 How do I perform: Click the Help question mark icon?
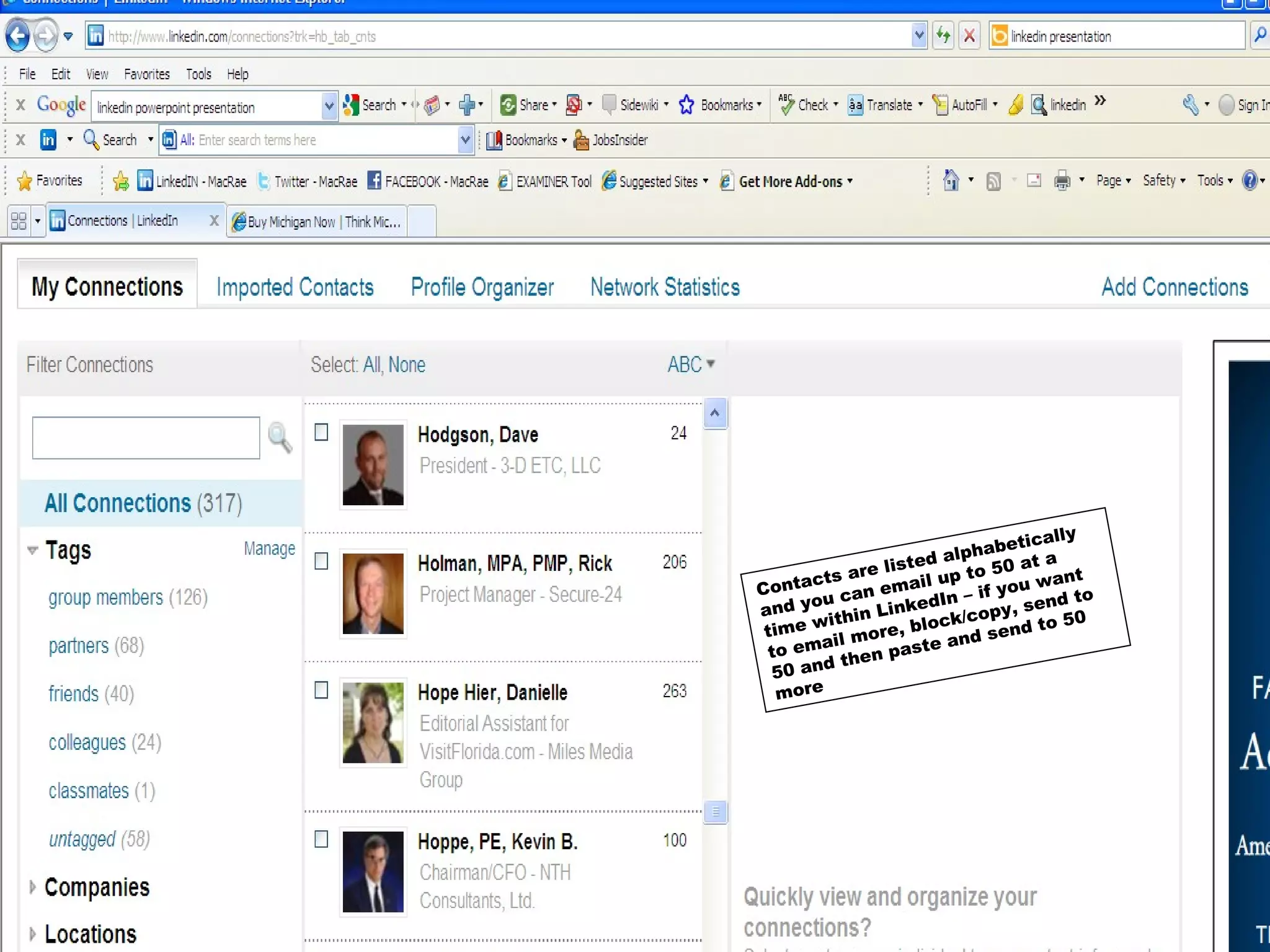pos(1250,180)
